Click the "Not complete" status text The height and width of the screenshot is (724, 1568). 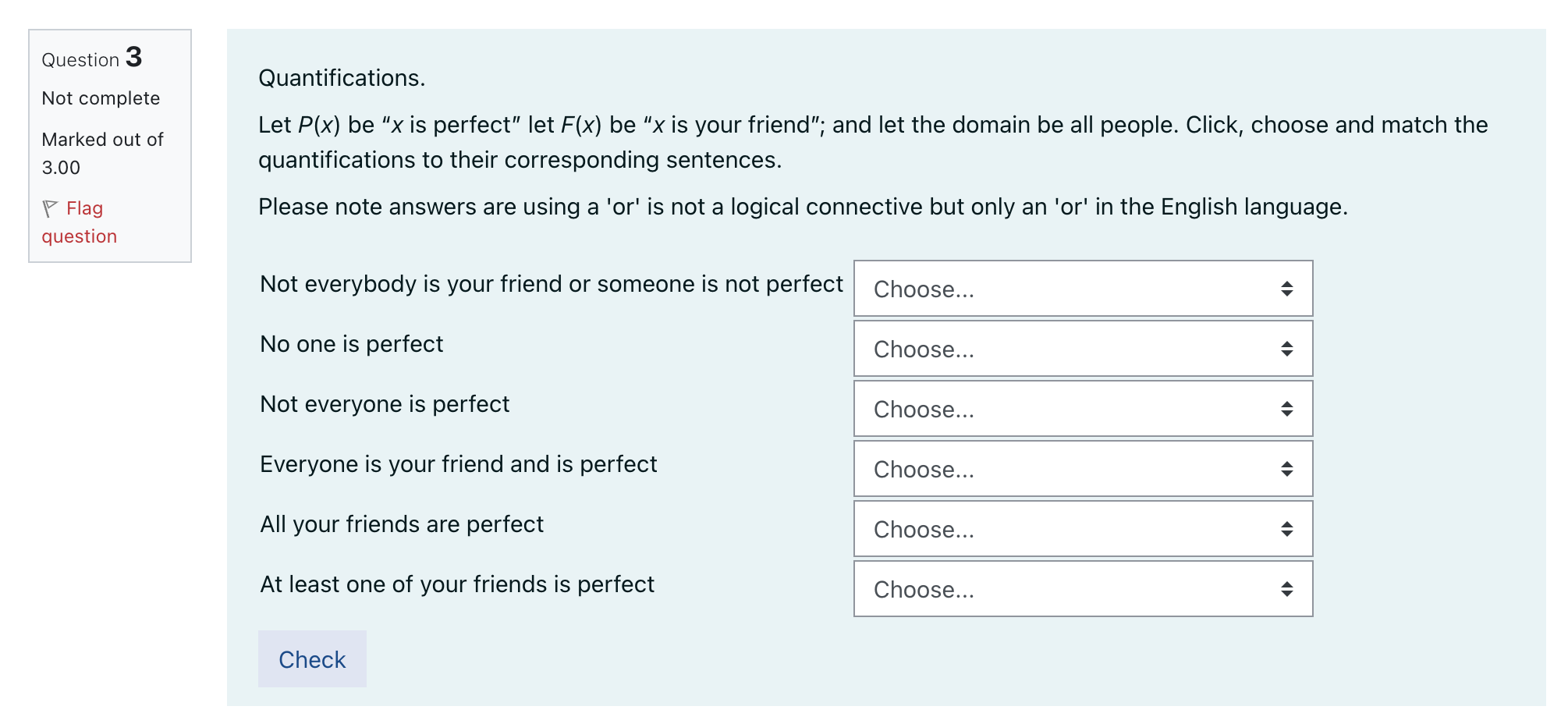tap(101, 98)
